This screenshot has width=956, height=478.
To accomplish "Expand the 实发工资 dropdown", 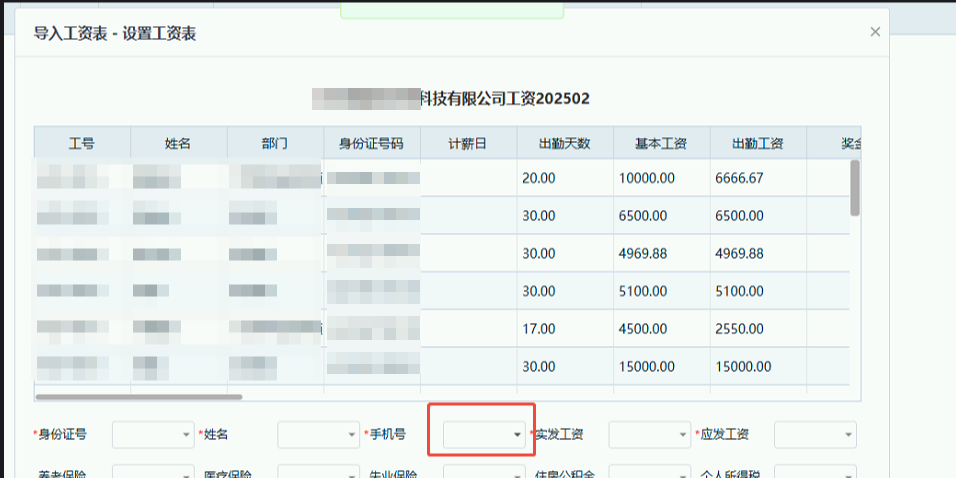I will [649, 434].
